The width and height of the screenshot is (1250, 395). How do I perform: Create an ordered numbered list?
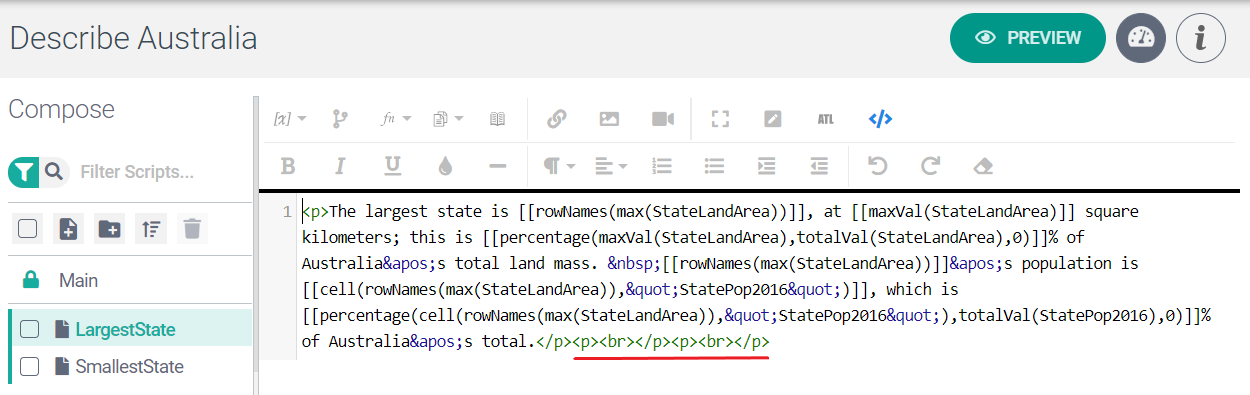click(x=662, y=166)
